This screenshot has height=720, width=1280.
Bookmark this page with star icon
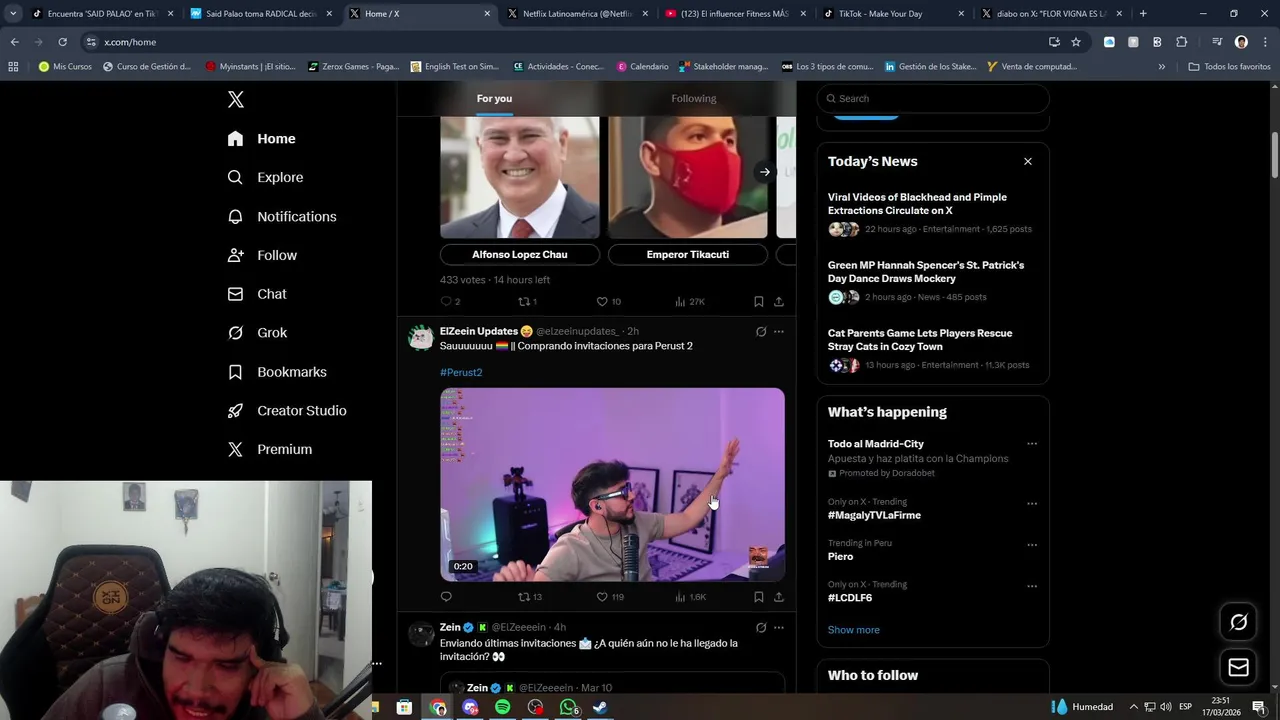[x=1076, y=42]
